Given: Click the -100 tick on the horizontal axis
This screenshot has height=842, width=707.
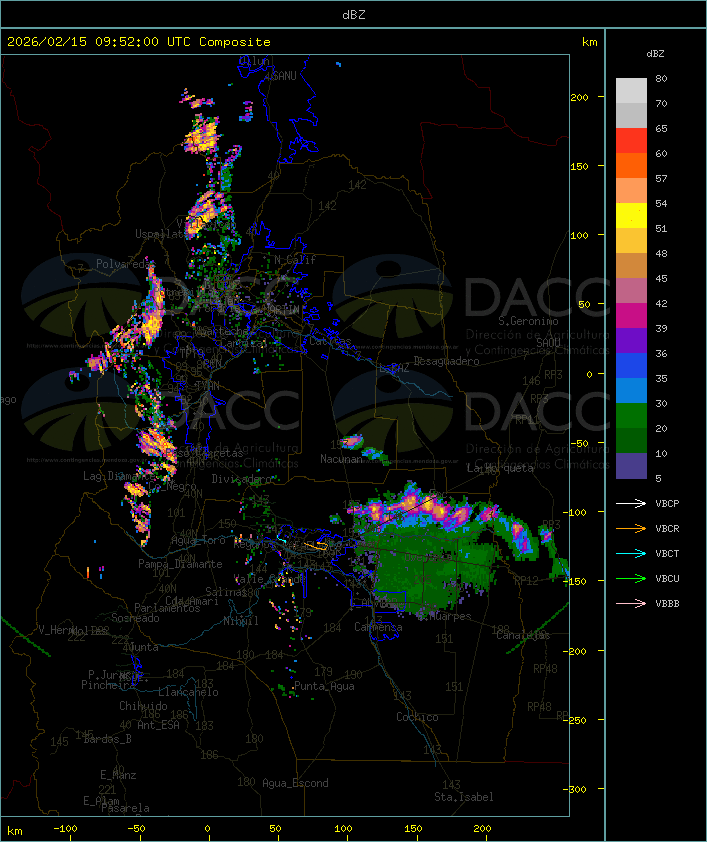Looking at the screenshot, I should click(65, 829).
